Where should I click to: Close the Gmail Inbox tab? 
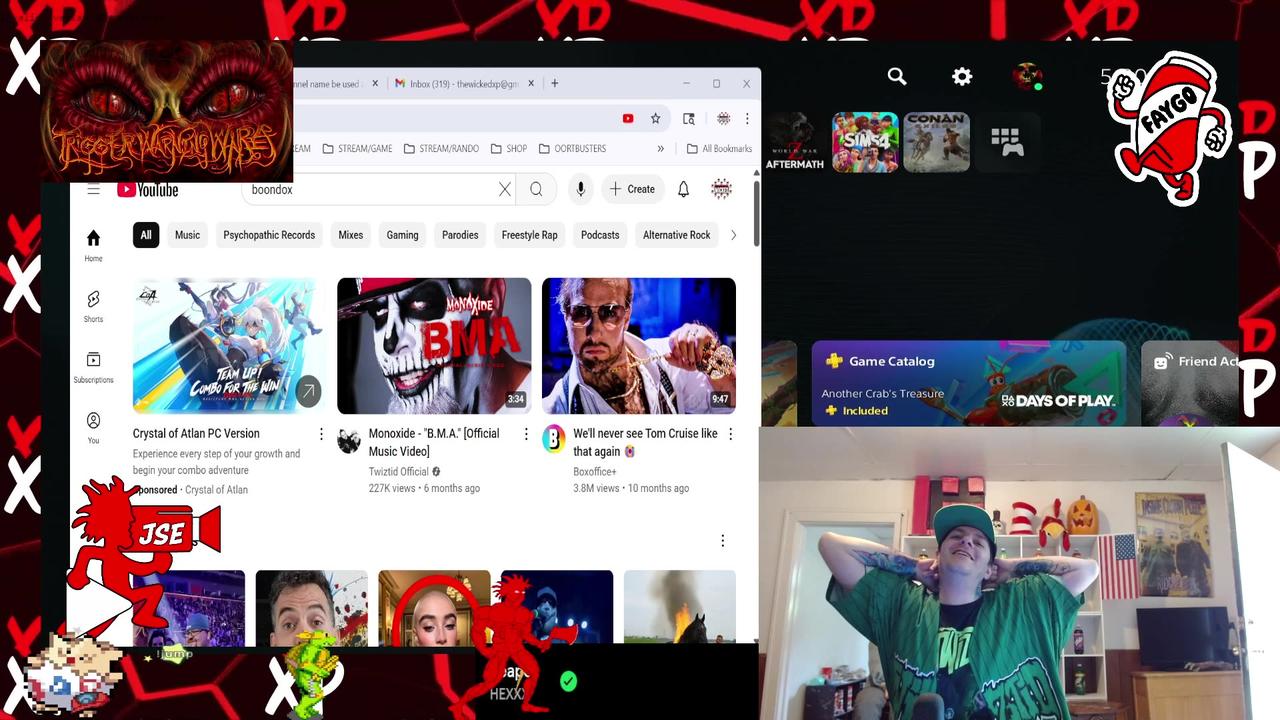531,84
